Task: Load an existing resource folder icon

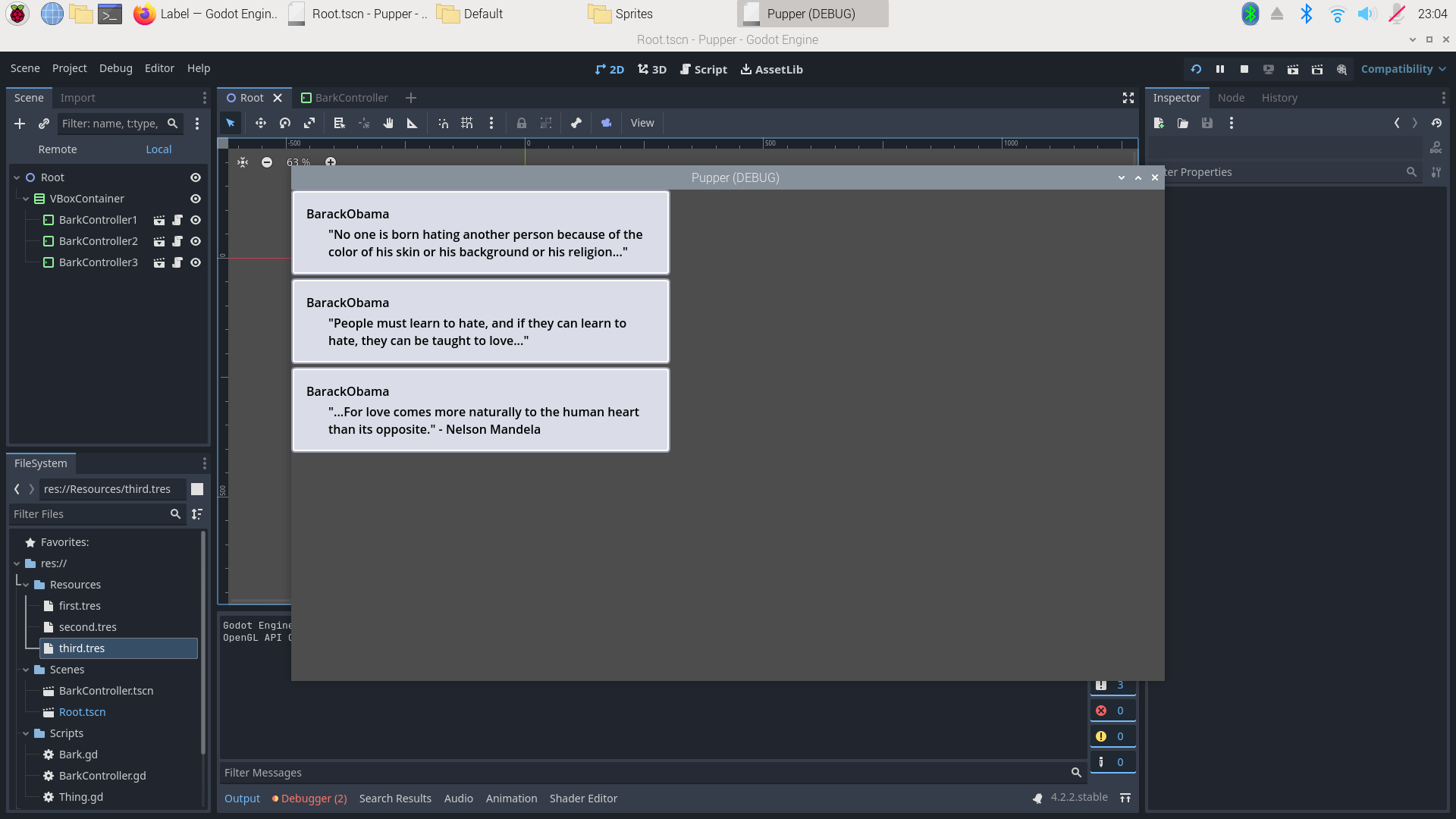Action: (1183, 123)
